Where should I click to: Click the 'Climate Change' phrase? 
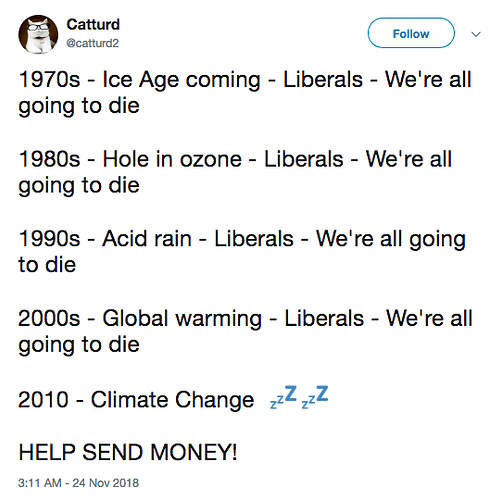pyautogui.click(x=172, y=400)
